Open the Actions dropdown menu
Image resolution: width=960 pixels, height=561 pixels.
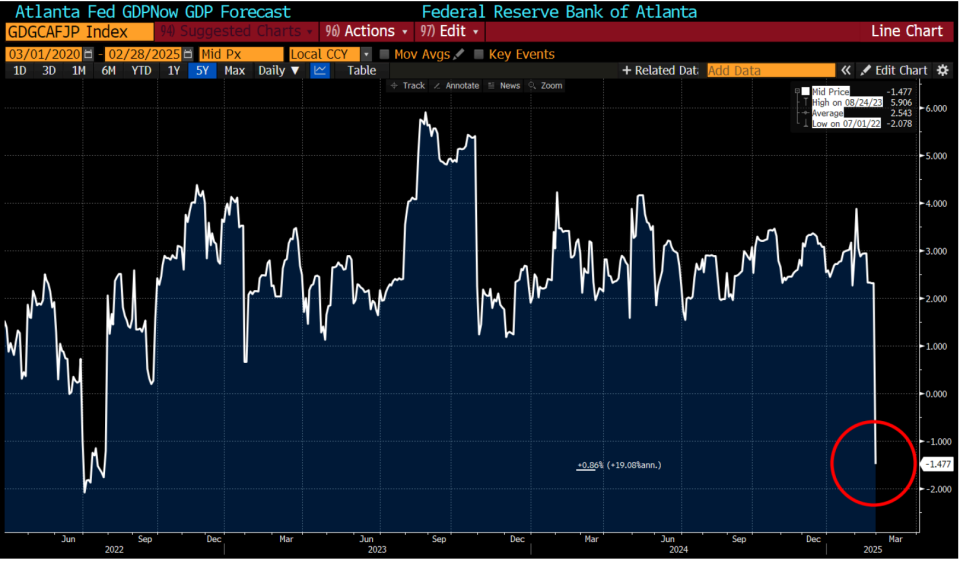pos(366,31)
